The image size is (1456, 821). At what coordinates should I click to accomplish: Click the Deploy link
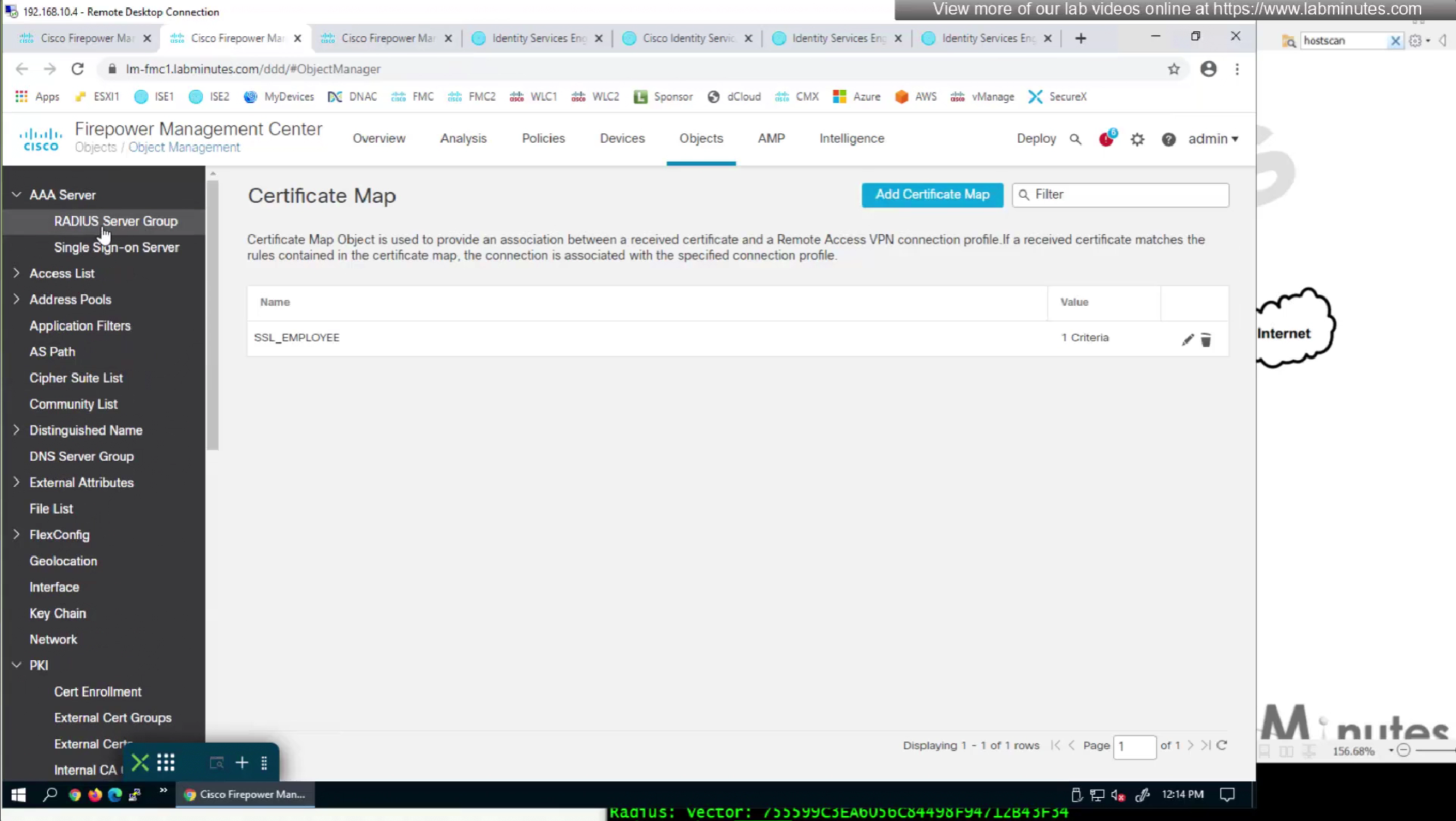[x=1036, y=138]
